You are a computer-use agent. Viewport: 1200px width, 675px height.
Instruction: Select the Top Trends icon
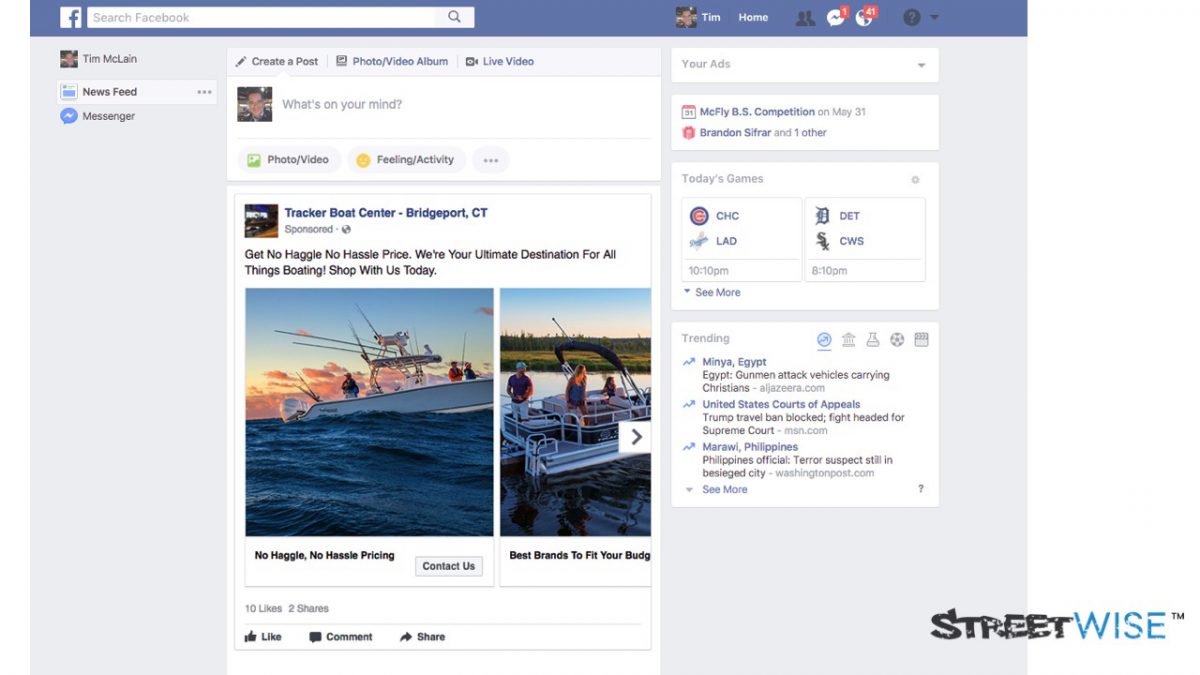(824, 340)
